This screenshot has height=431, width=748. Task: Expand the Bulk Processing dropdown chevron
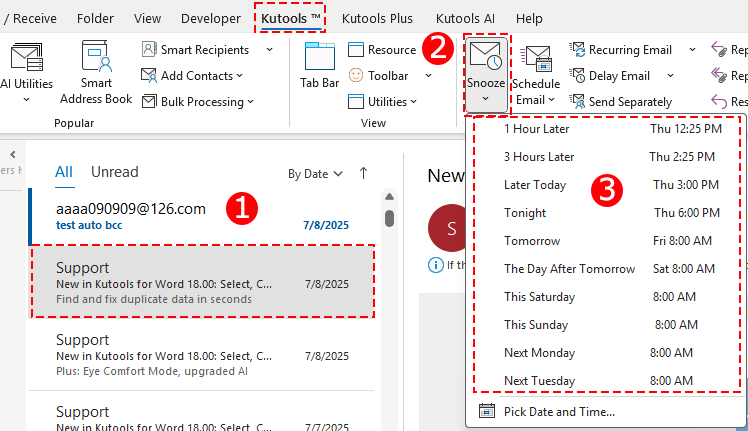(251, 102)
